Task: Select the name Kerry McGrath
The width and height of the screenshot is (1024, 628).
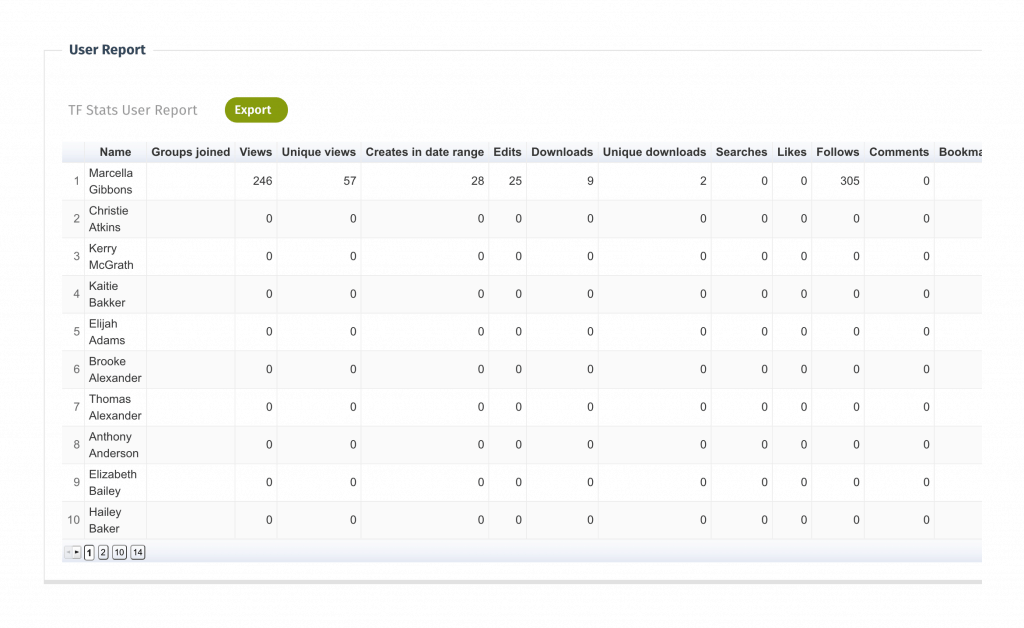Action: [x=111, y=257]
